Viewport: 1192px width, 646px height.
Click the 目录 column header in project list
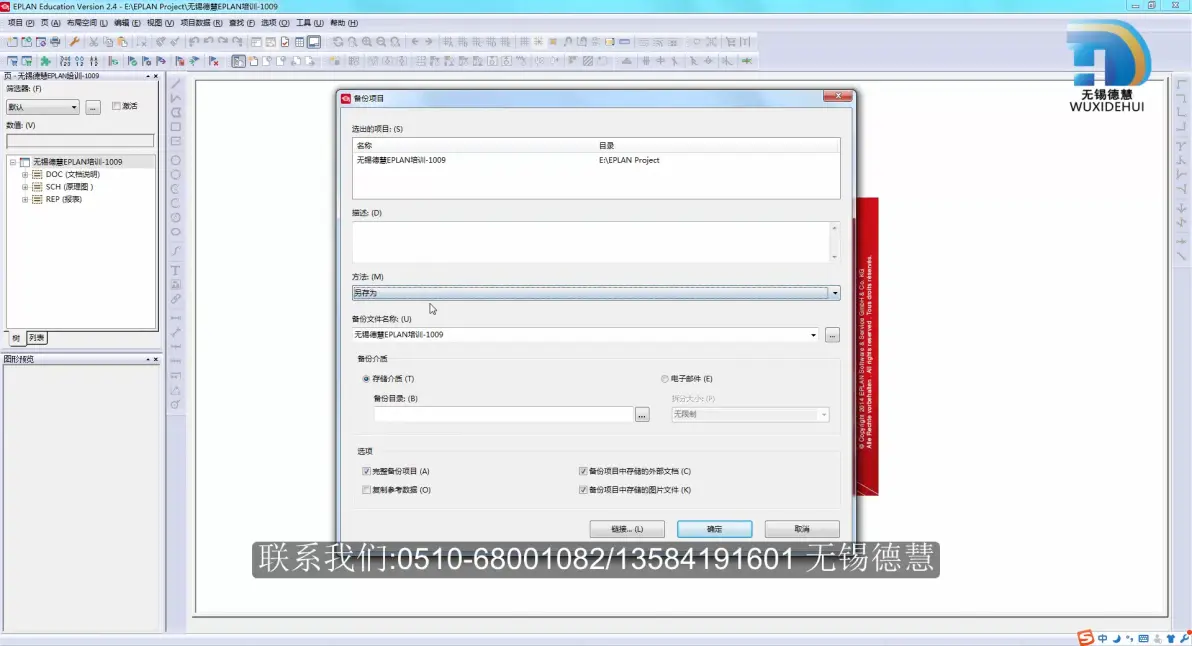(x=718, y=146)
